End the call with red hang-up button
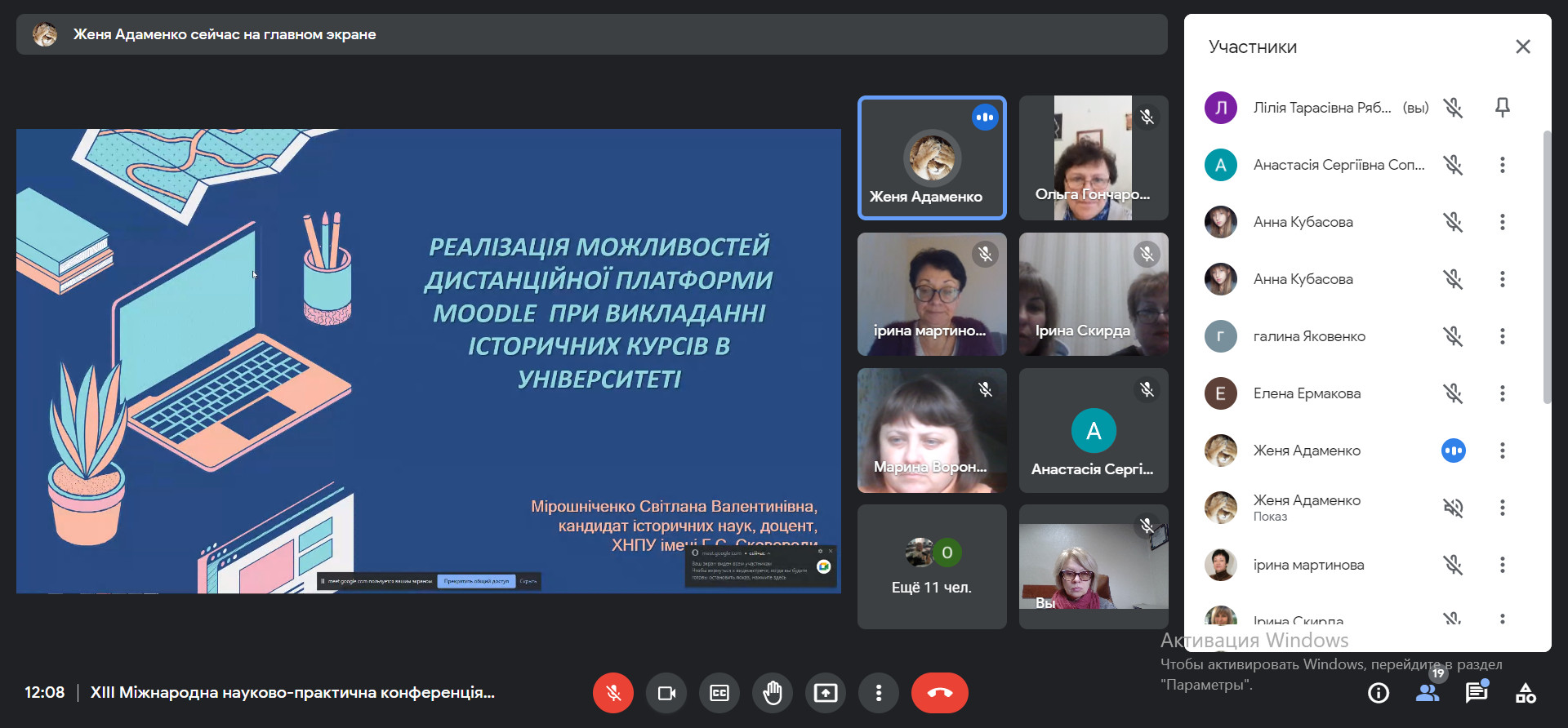1568x728 pixels. [x=939, y=693]
